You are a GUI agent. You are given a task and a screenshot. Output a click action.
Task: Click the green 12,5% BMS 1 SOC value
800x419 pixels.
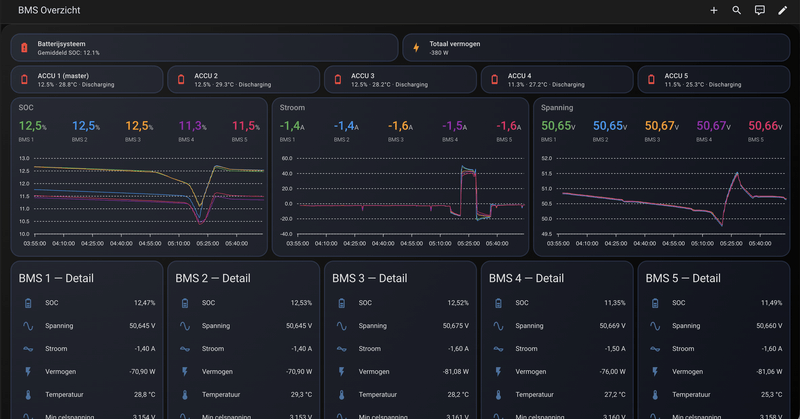coord(33,126)
